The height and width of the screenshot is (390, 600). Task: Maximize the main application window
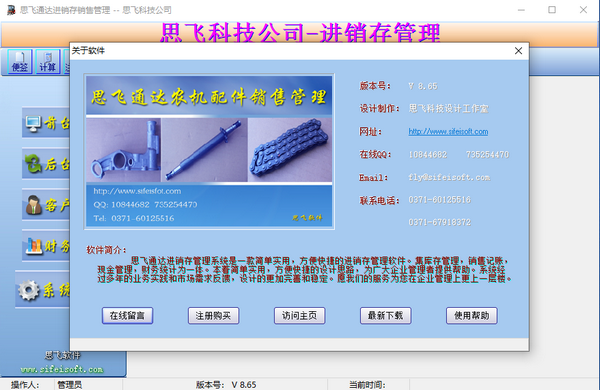[x=552, y=10]
